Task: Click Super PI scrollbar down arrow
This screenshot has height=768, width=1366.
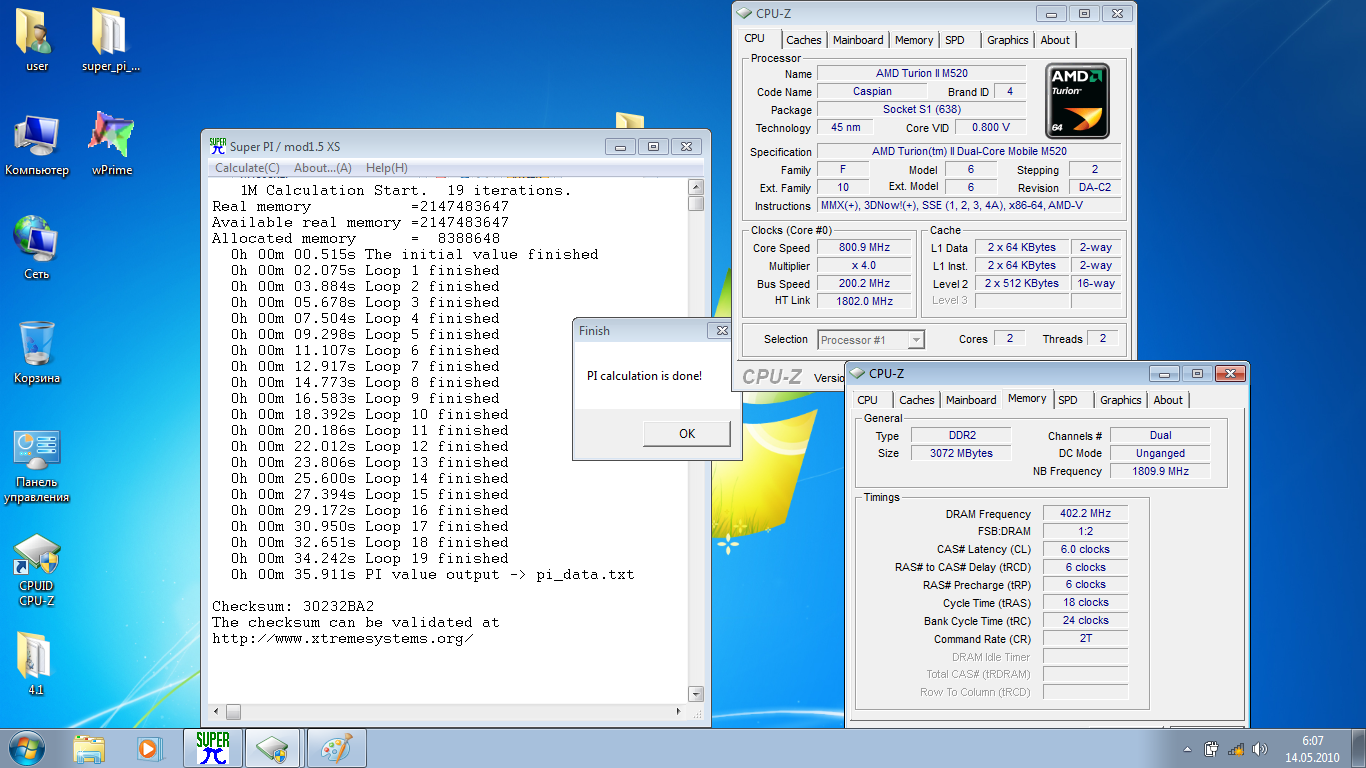Action: 696,695
